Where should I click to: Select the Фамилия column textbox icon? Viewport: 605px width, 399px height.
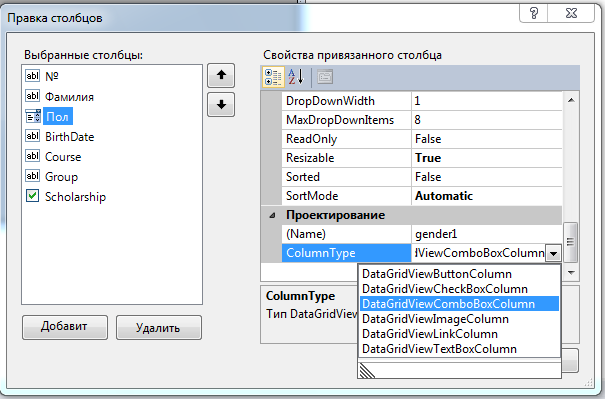click(32, 96)
